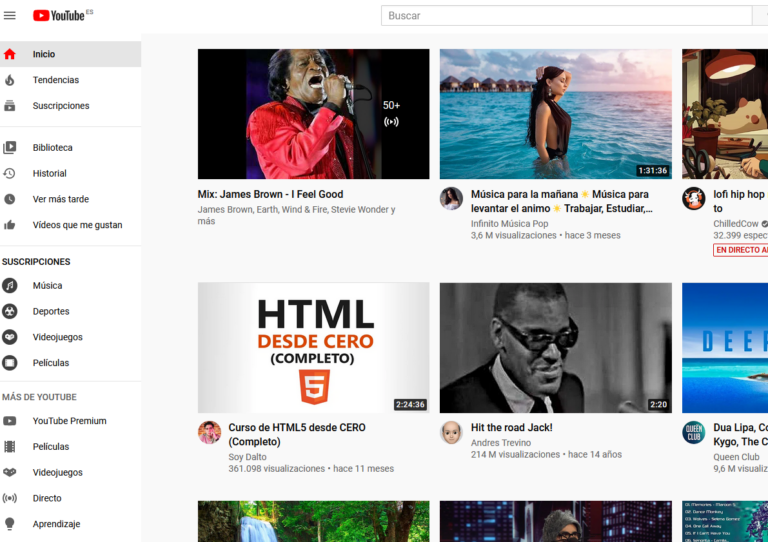Click the Suscripciones sidebar icon
Screen dimensions: 768x542
10,106
